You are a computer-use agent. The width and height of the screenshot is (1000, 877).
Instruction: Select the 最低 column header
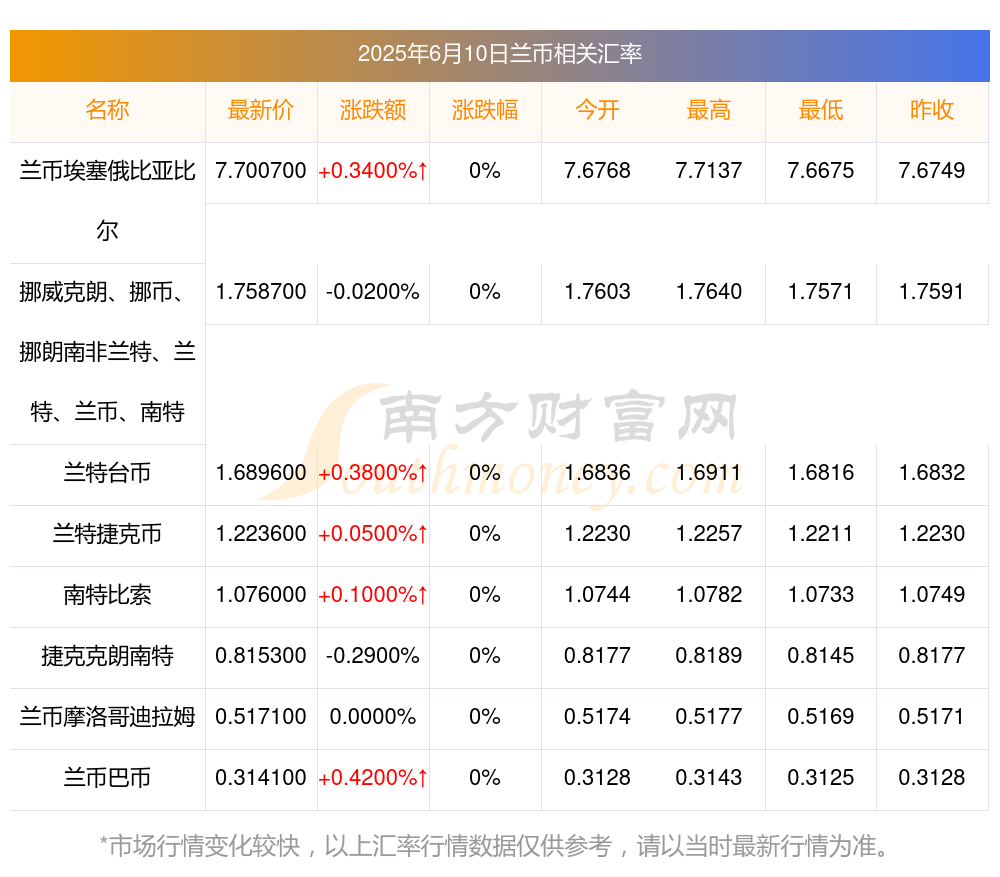pyautogui.click(x=821, y=110)
